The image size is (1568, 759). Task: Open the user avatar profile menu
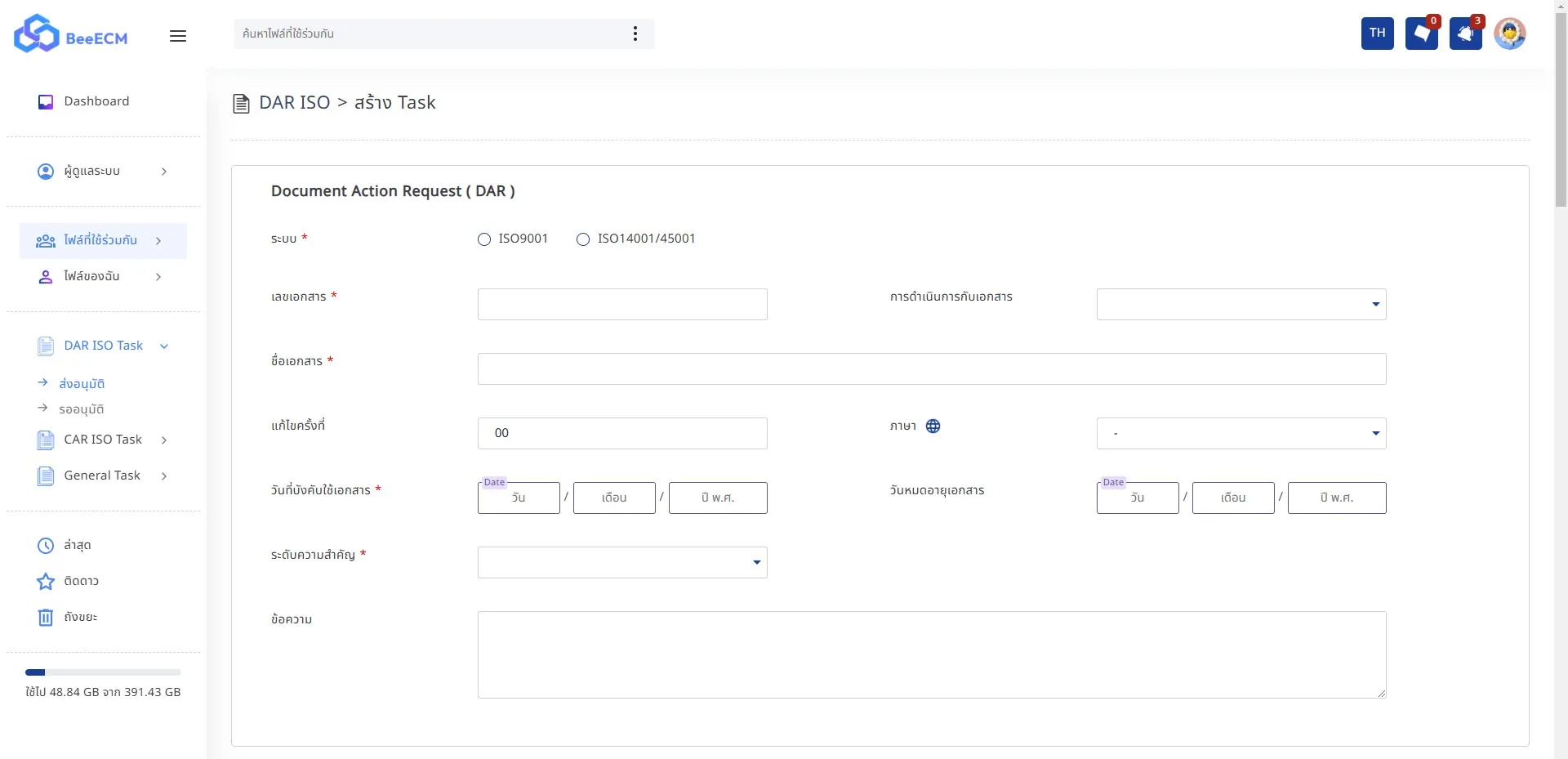coord(1509,33)
